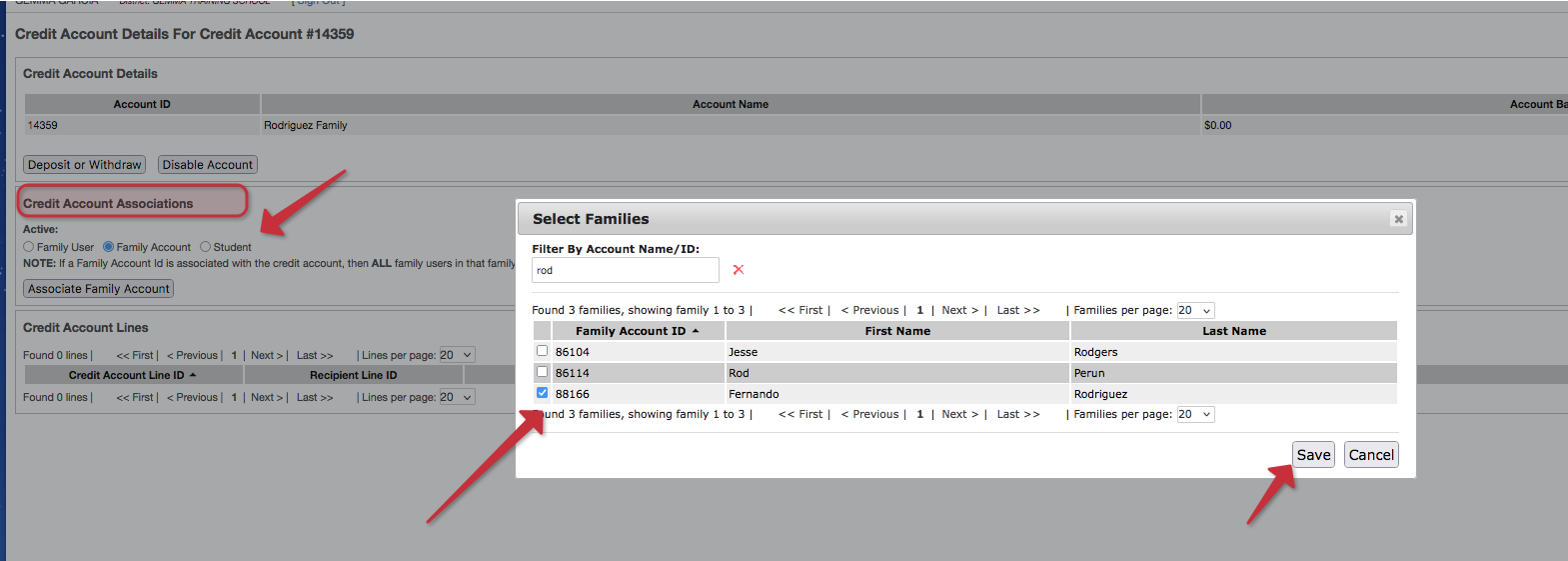The image size is (1568, 561).
Task: Select the Rodriguez last name cell
Action: click(x=1234, y=394)
